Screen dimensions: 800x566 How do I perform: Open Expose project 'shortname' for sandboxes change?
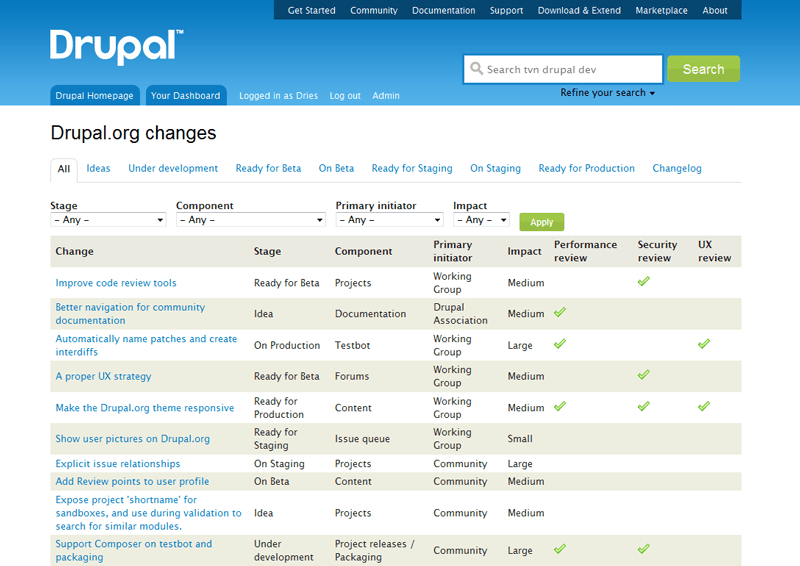(x=148, y=513)
